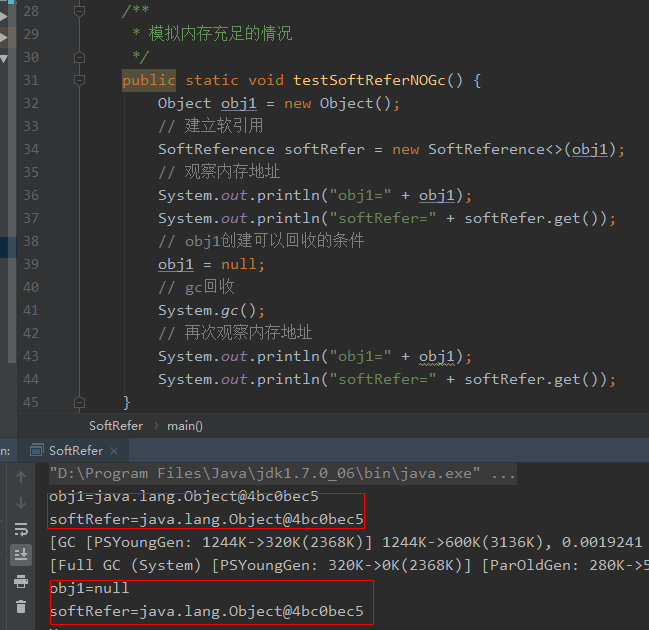Screen dimensions: 649x630
Task: Click the java.exe command line in console
Action: 283,474
